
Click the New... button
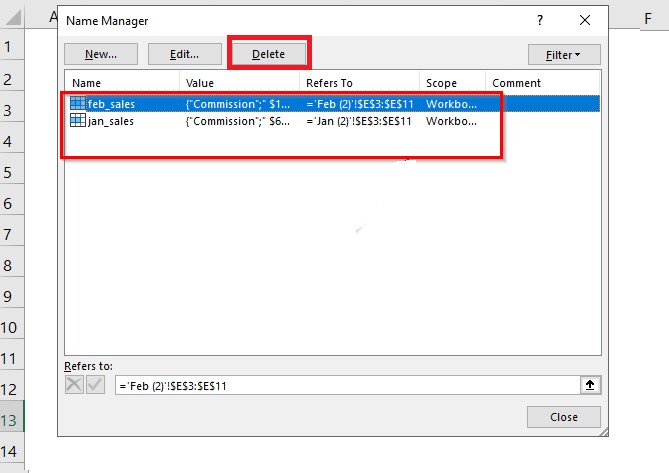pos(101,54)
